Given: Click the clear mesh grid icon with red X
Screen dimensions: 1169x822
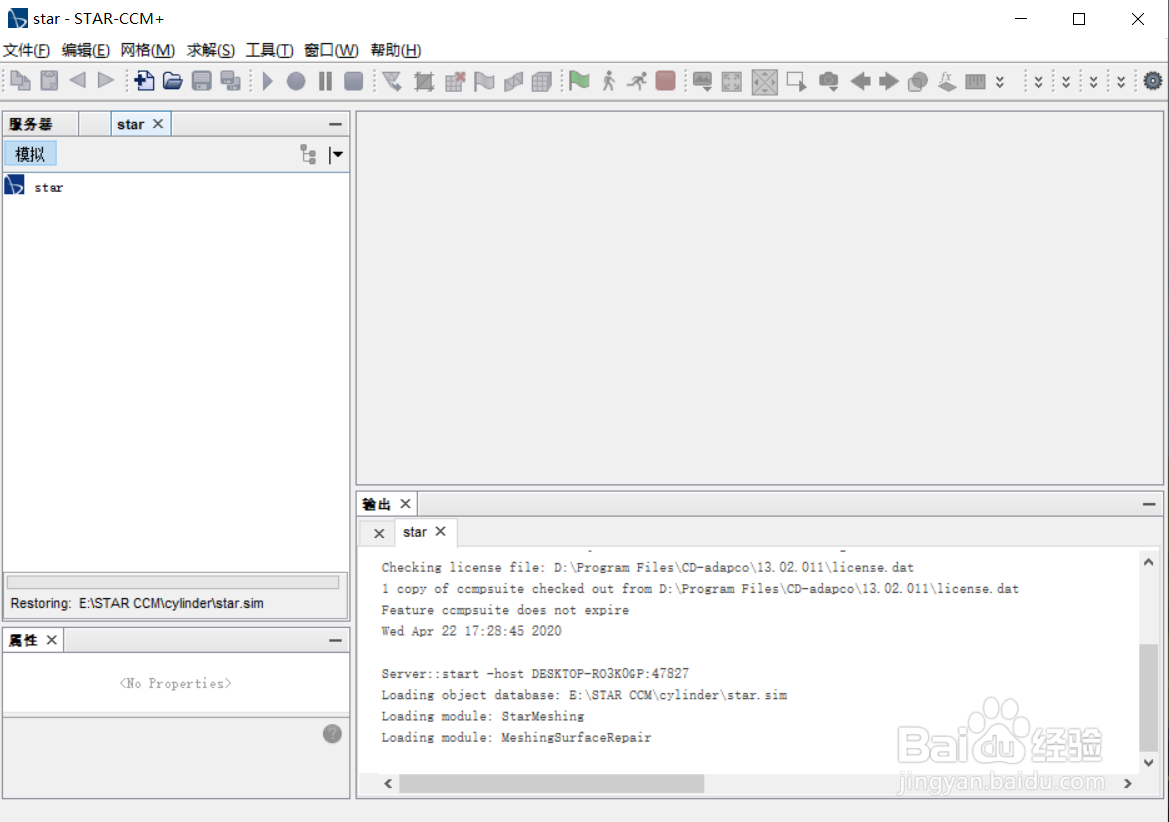Looking at the screenshot, I should [x=455, y=81].
